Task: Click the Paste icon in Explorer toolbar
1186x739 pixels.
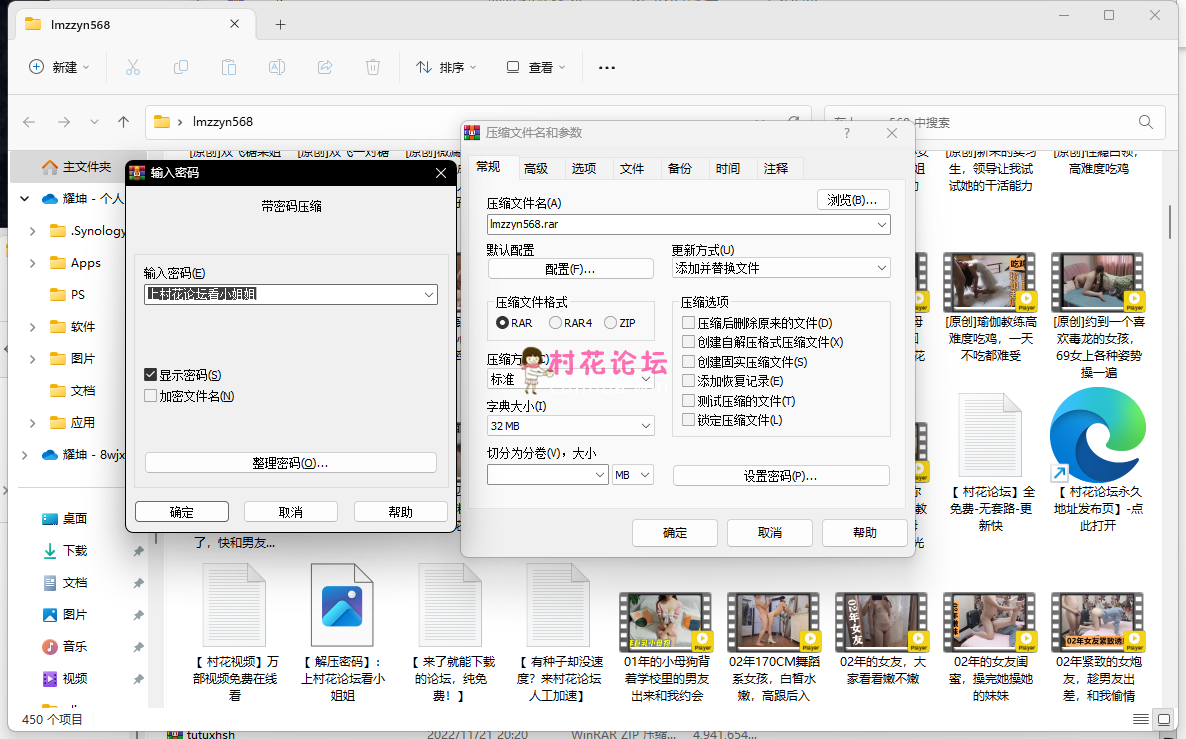Action: [x=228, y=67]
